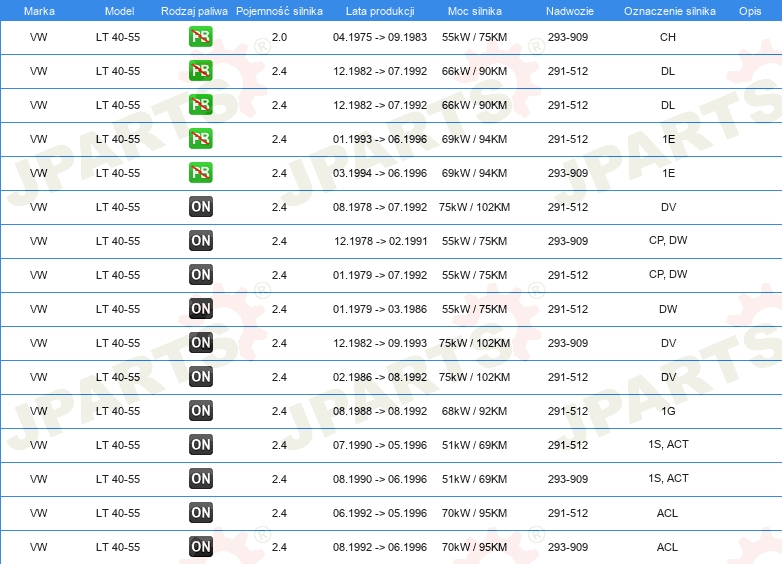Image resolution: width=782 pixels, height=564 pixels.
Task: Click the date range 08.1988 -> 08.1992
Action: 380,411
